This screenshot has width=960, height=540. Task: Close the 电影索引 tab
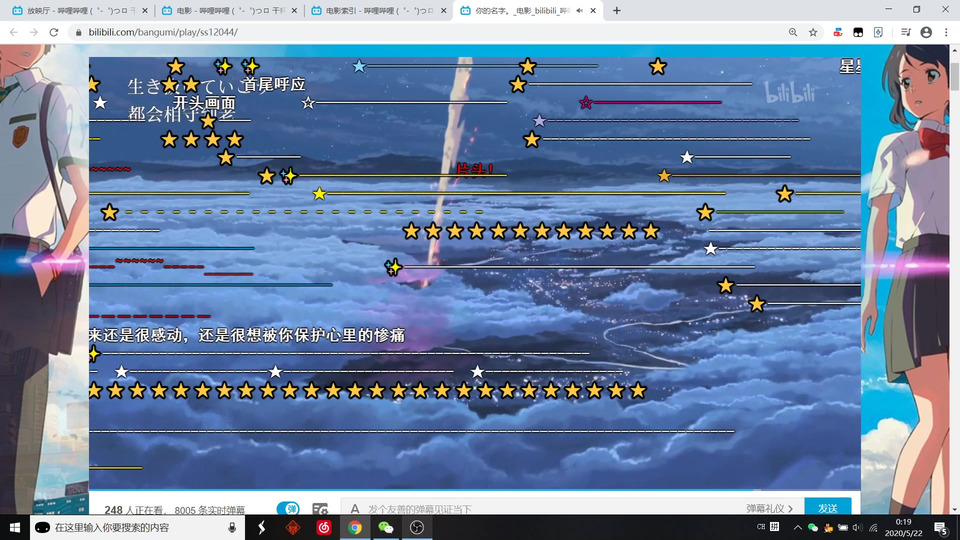[444, 10]
